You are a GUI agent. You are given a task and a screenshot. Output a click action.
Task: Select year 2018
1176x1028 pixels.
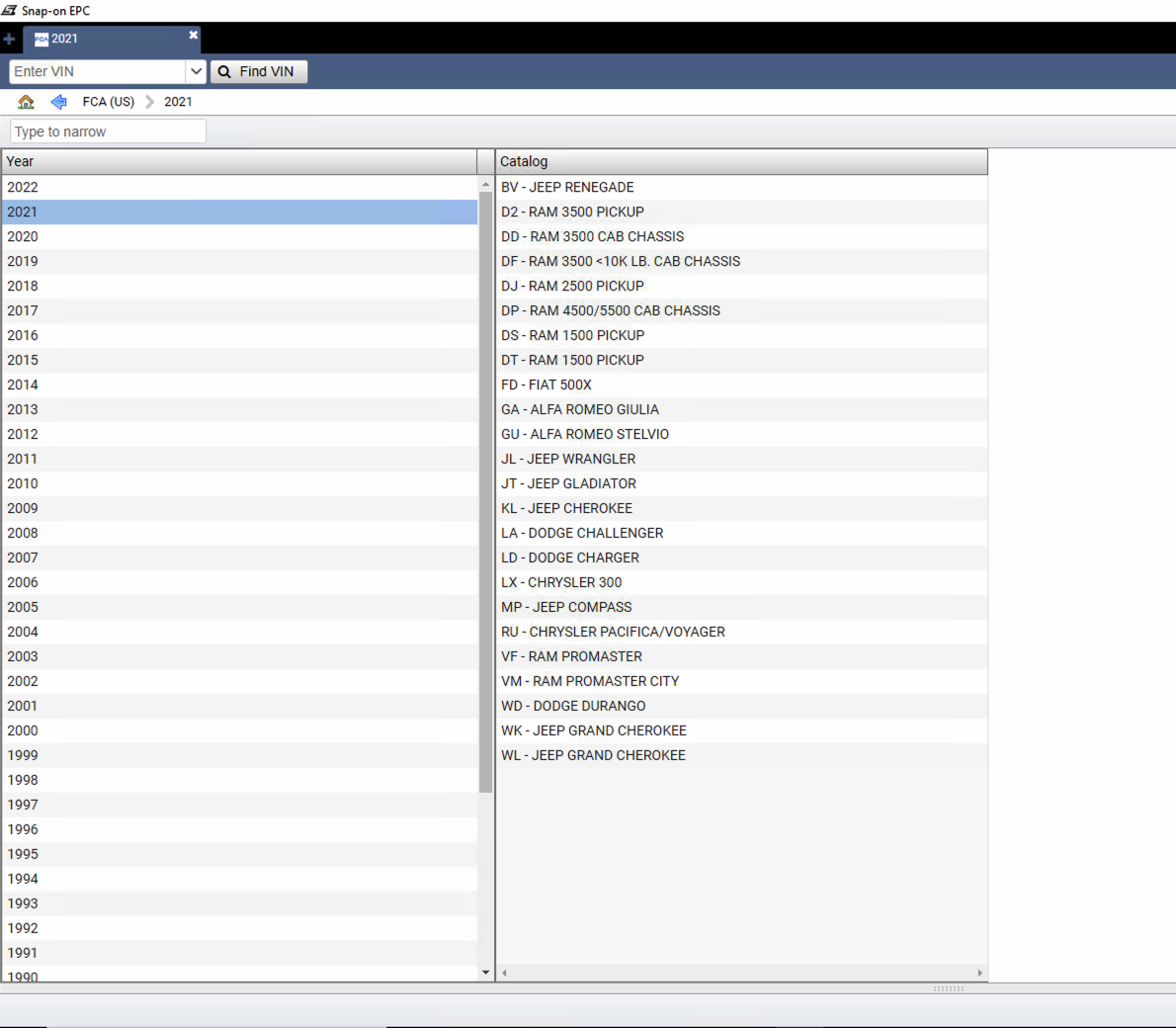[239, 286]
